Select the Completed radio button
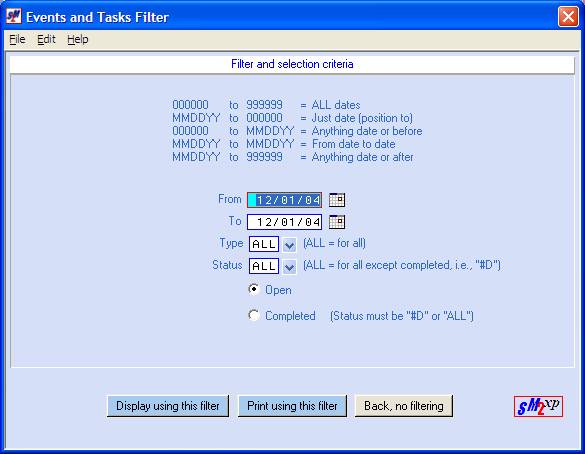The height and width of the screenshot is (454, 585). pyautogui.click(x=254, y=315)
